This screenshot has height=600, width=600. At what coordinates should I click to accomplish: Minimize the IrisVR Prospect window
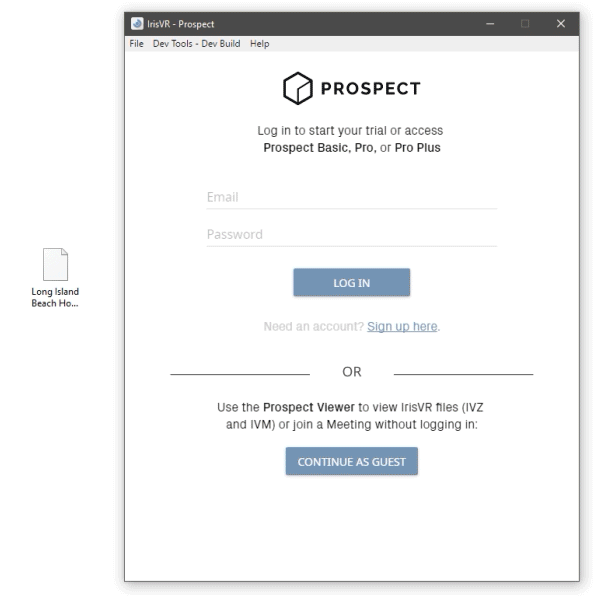coord(490,24)
